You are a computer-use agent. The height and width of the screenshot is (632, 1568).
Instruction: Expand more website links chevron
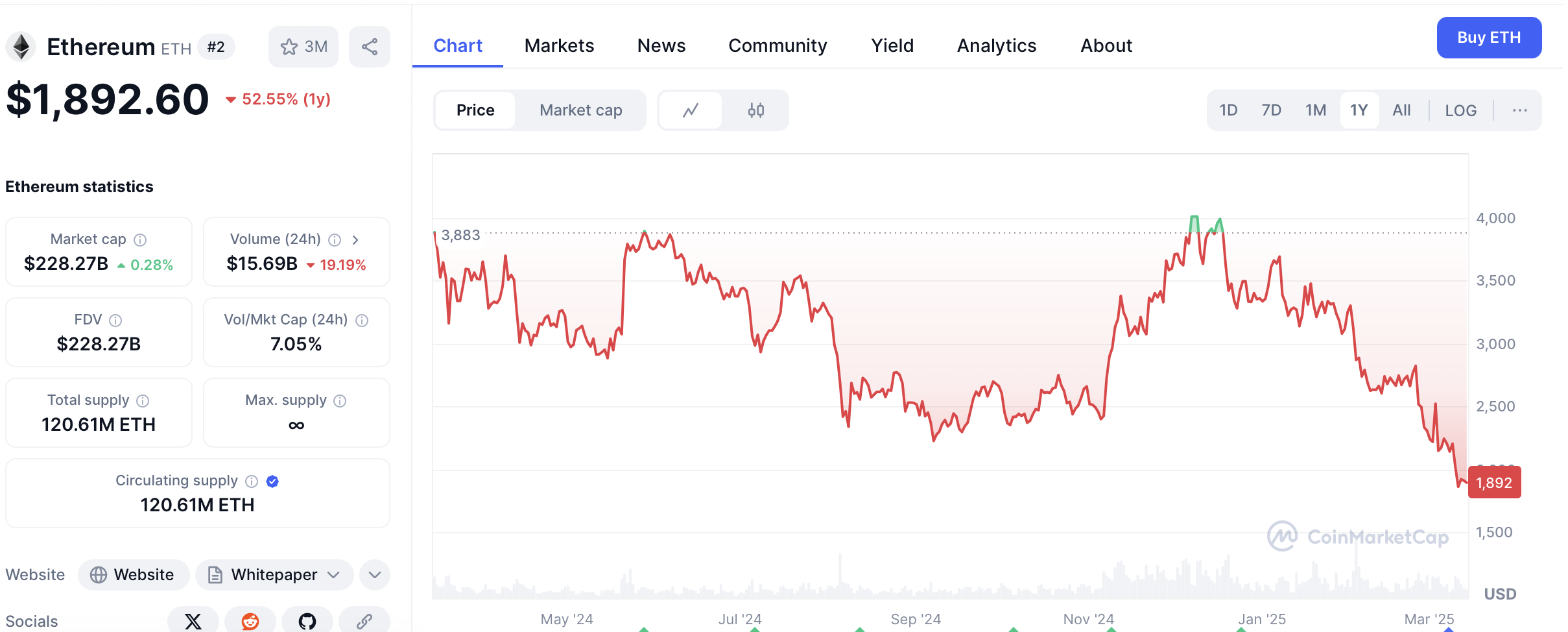[375, 575]
